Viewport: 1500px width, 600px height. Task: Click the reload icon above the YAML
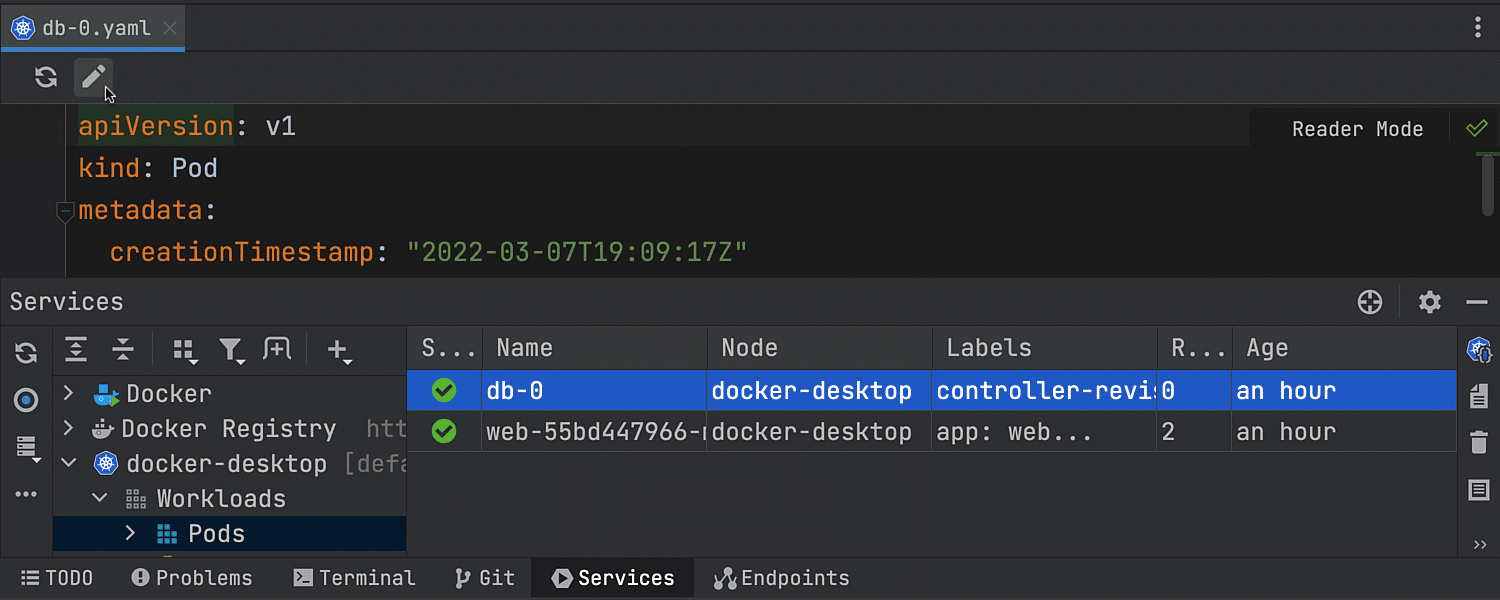[46, 77]
